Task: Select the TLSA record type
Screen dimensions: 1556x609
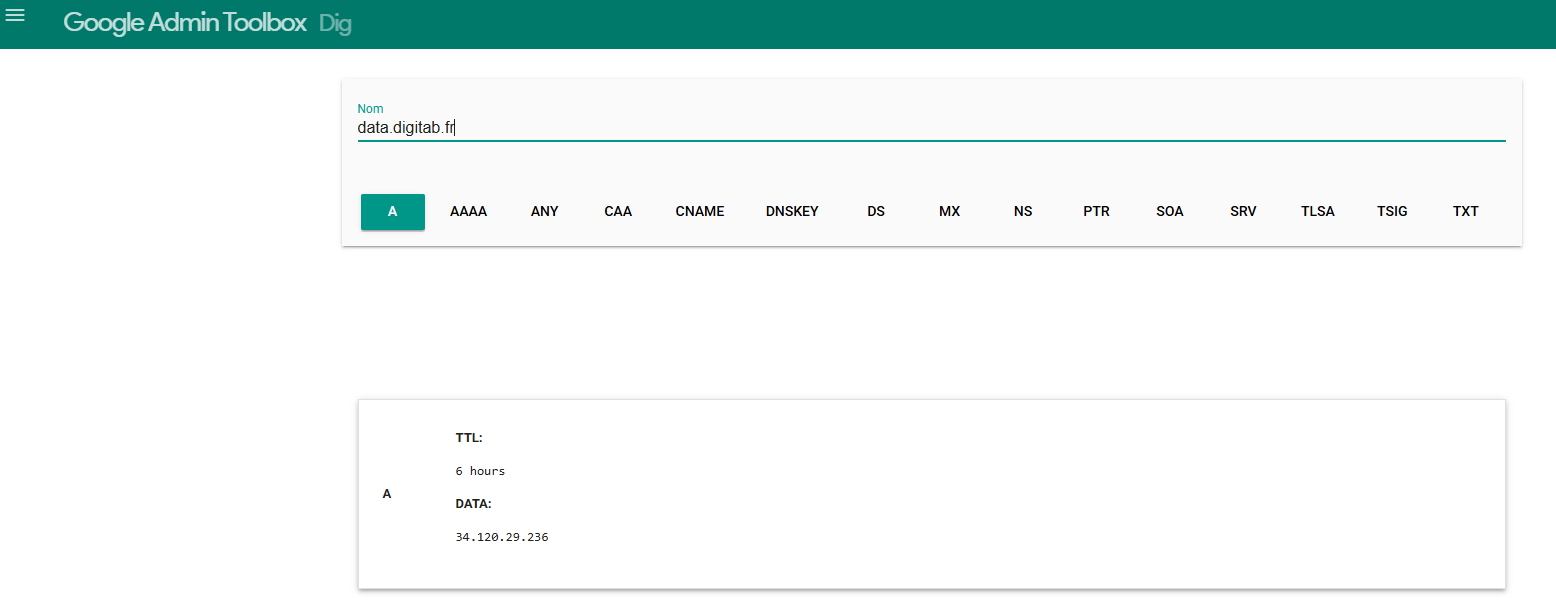Action: click(1318, 212)
